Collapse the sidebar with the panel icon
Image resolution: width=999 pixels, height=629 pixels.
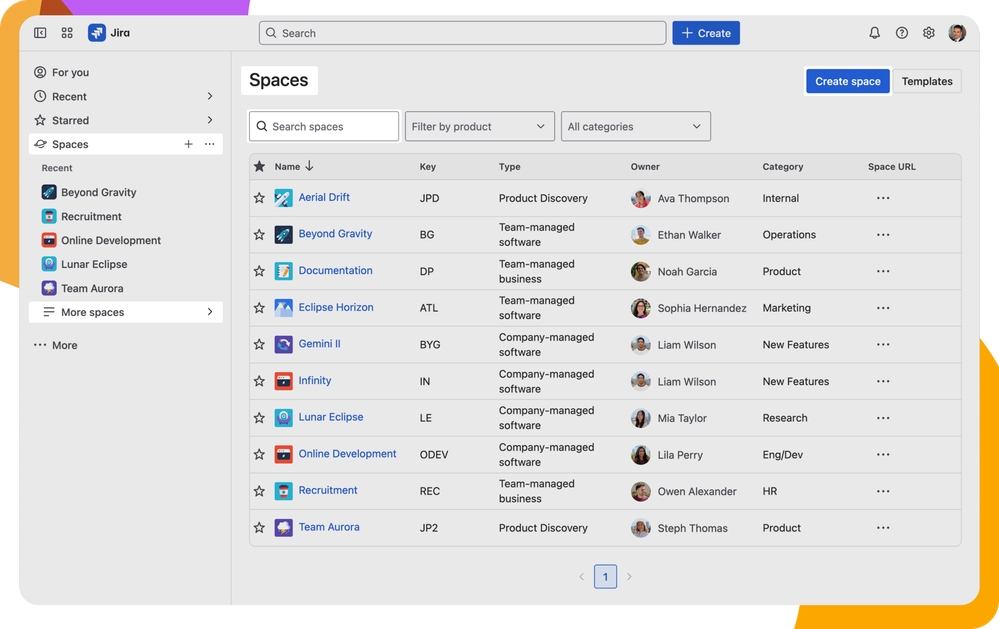(x=40, y=33)
